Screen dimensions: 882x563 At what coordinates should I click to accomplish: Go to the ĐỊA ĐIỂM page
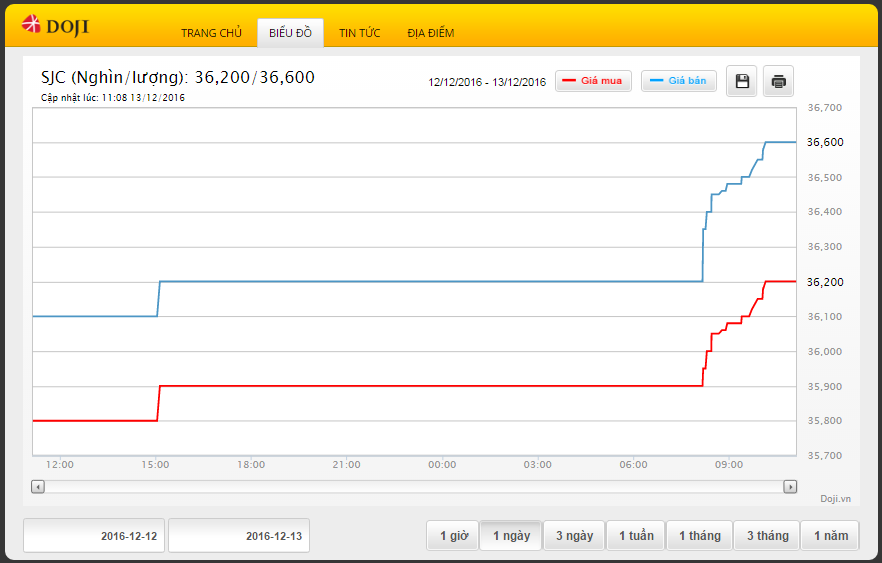[430, 33]
